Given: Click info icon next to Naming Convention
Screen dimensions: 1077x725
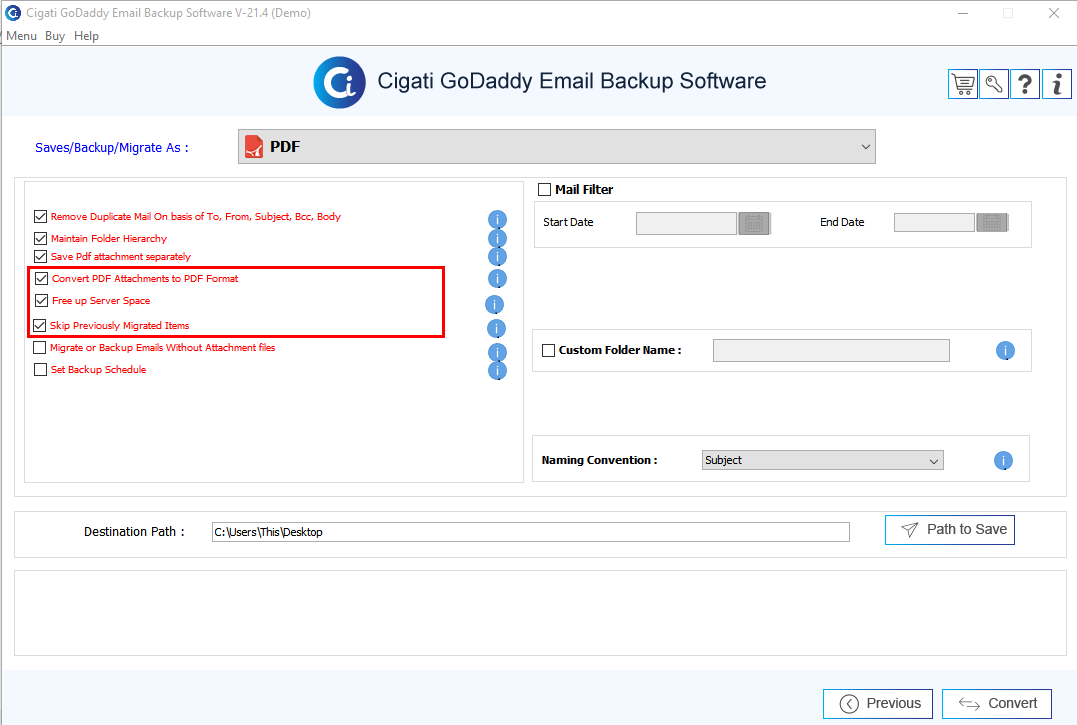Looking at the screenshot, I should [x=1004, y=461].
